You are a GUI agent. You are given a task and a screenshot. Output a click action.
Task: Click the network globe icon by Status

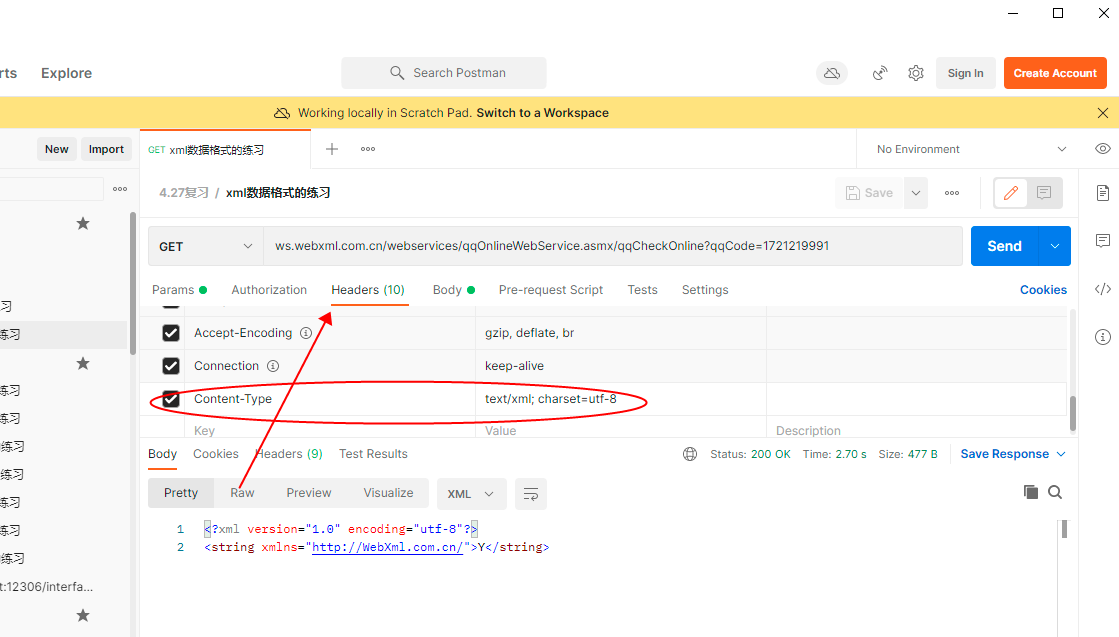click(689, 454)
